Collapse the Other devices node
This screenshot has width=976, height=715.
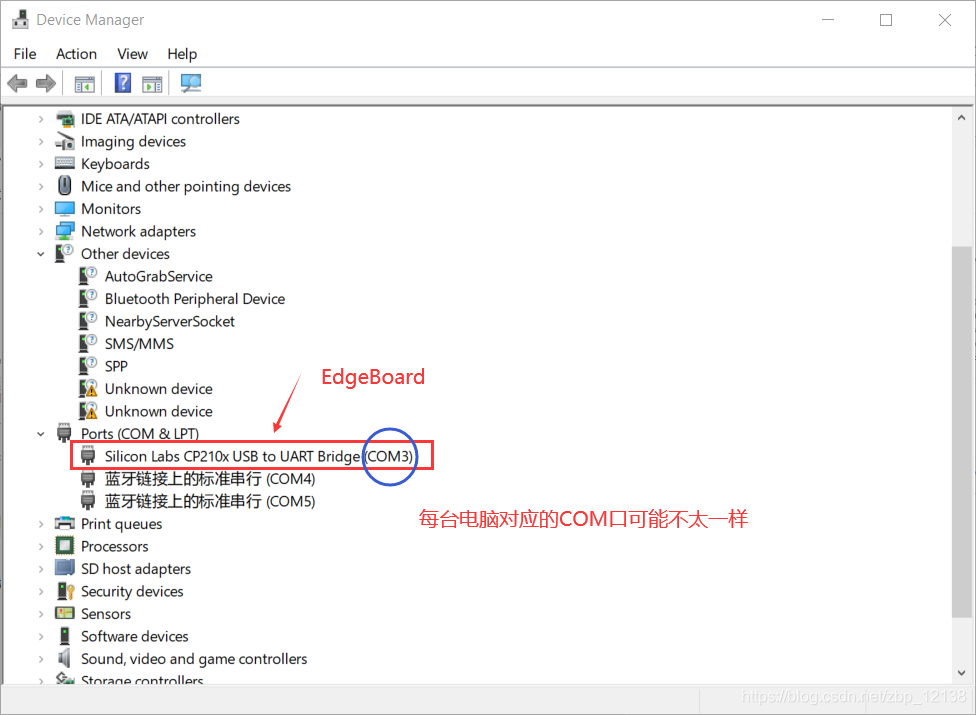pyautogui.click(x=41, y=254)
